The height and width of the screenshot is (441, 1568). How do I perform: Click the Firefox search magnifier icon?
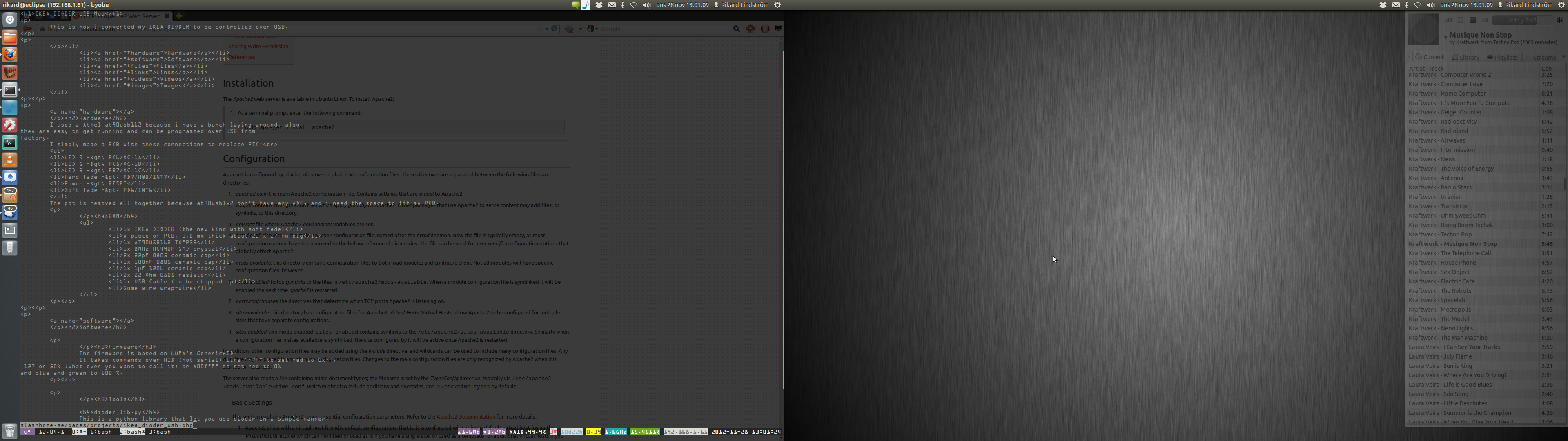pos(737,29)
